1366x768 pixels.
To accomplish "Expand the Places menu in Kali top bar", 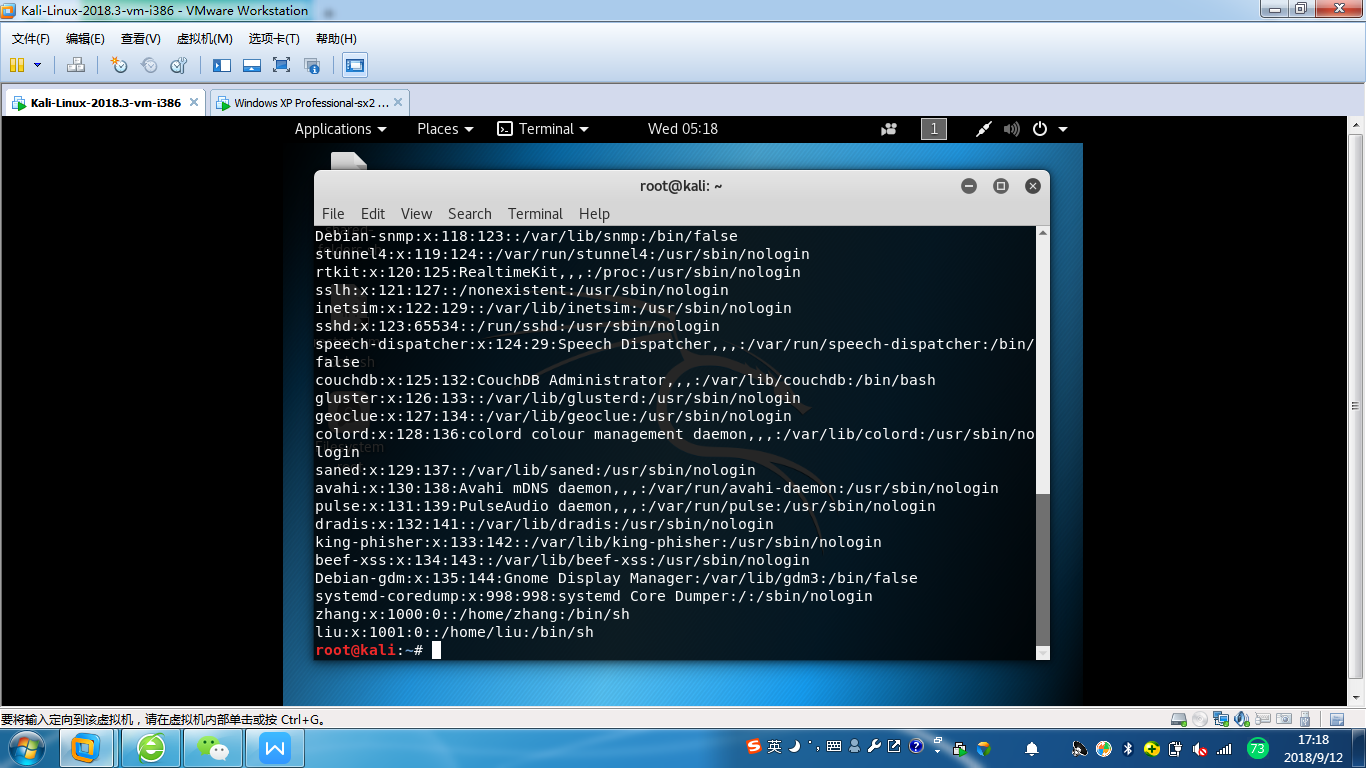I will pos(445,129).
